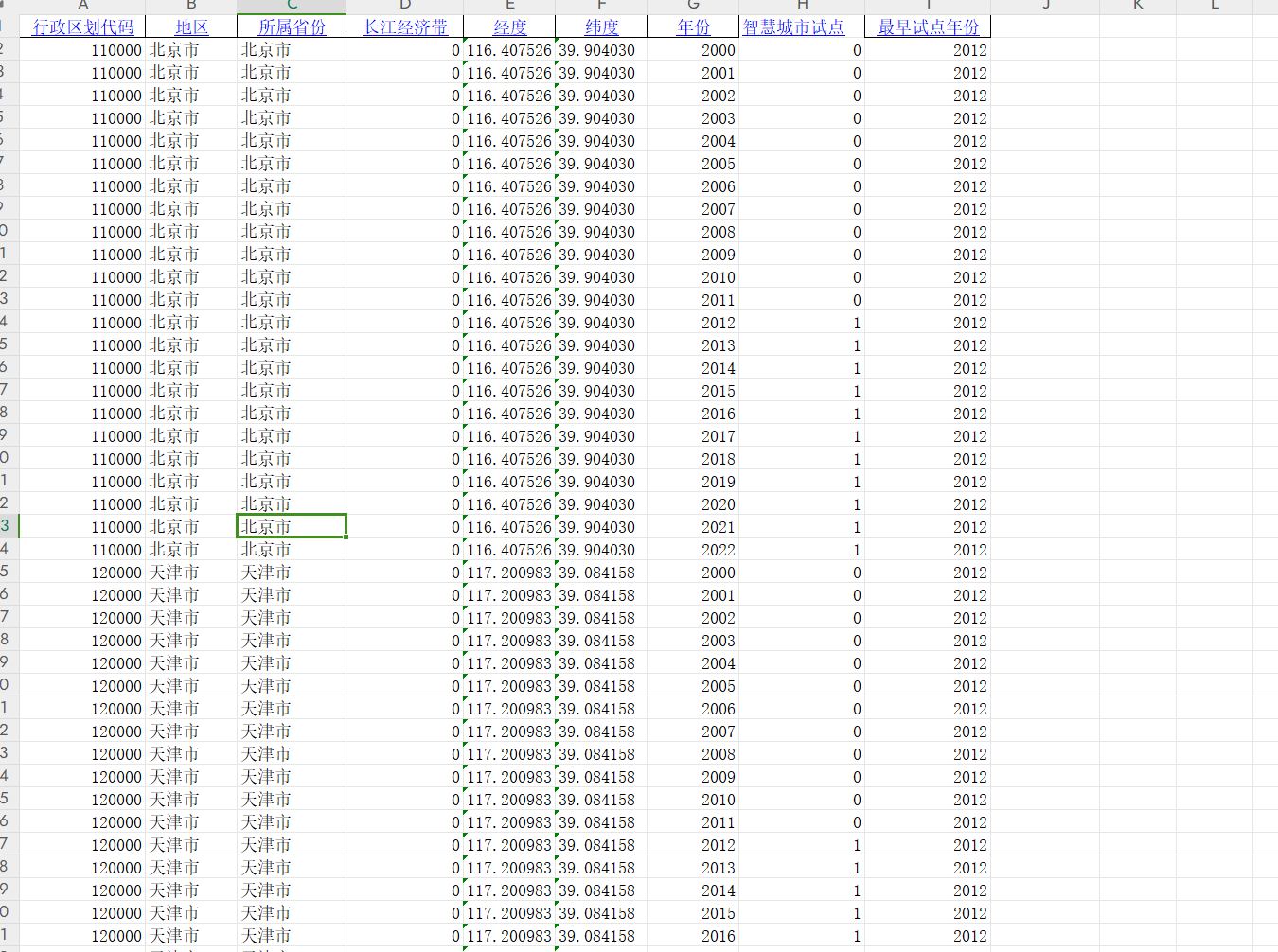Click the 智慧城市试点 header cell
The image size is (1278, 952).
(x=802, y=26)
